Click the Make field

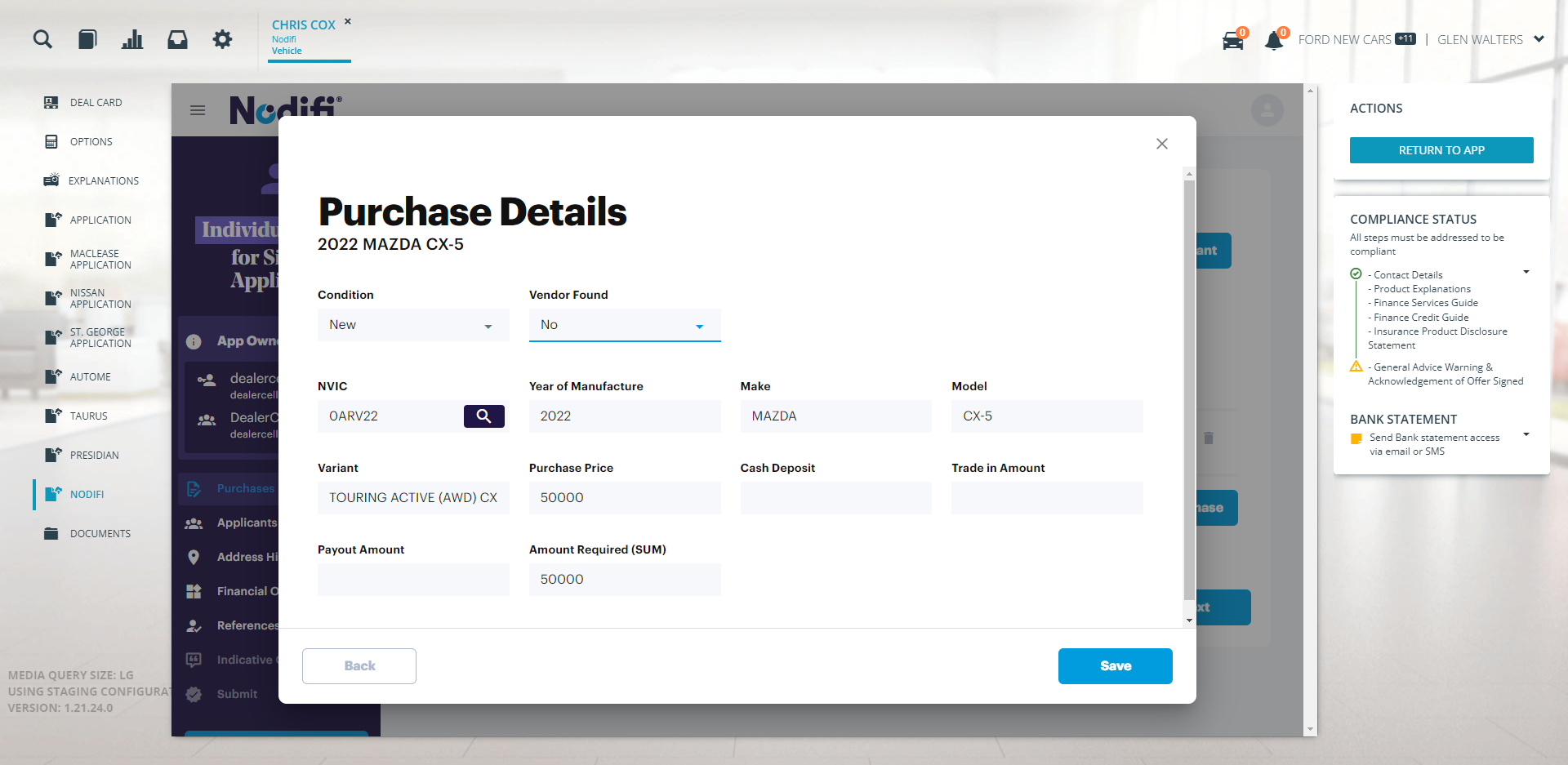pyautogui.click(x=836, y=416)
